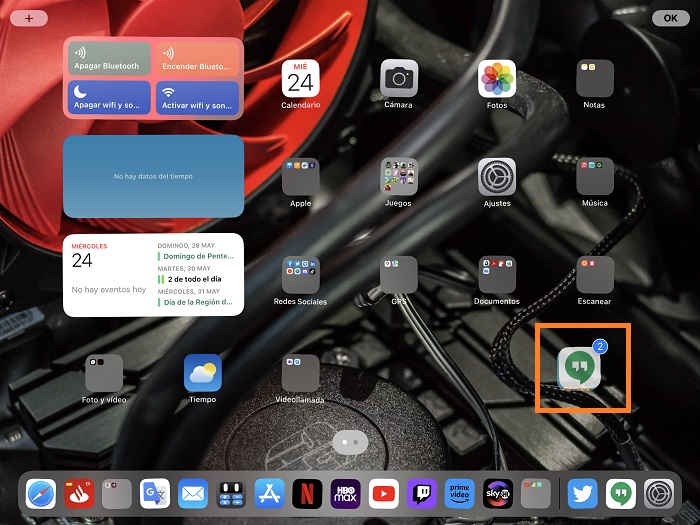Open the Santander app in the dock
Image resolution: width=700 pixels, height=525 pixels.
tap(79, 494)
